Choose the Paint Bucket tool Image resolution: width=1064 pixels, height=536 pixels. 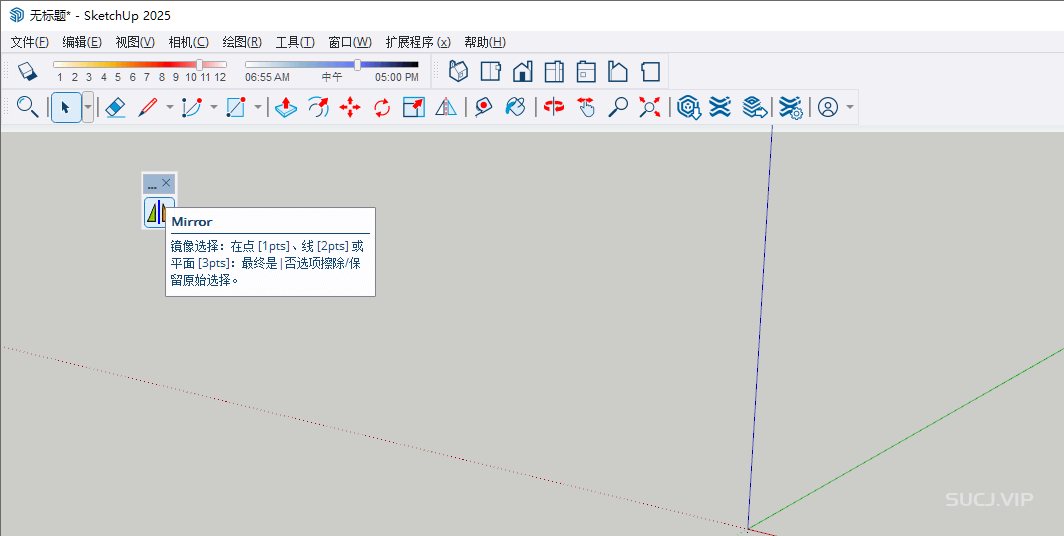515,107
